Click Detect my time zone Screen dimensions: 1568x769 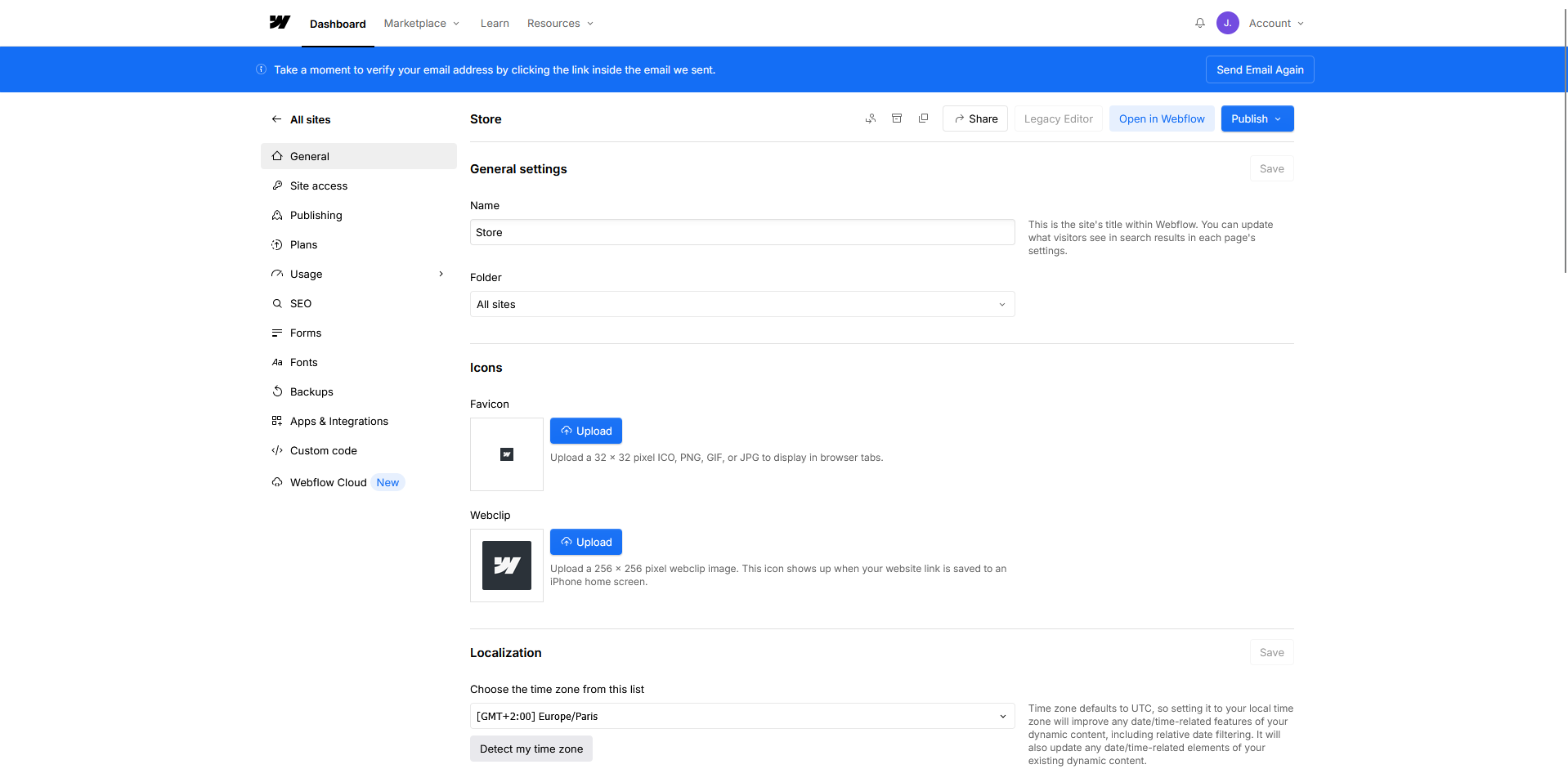tap(531, 748)
